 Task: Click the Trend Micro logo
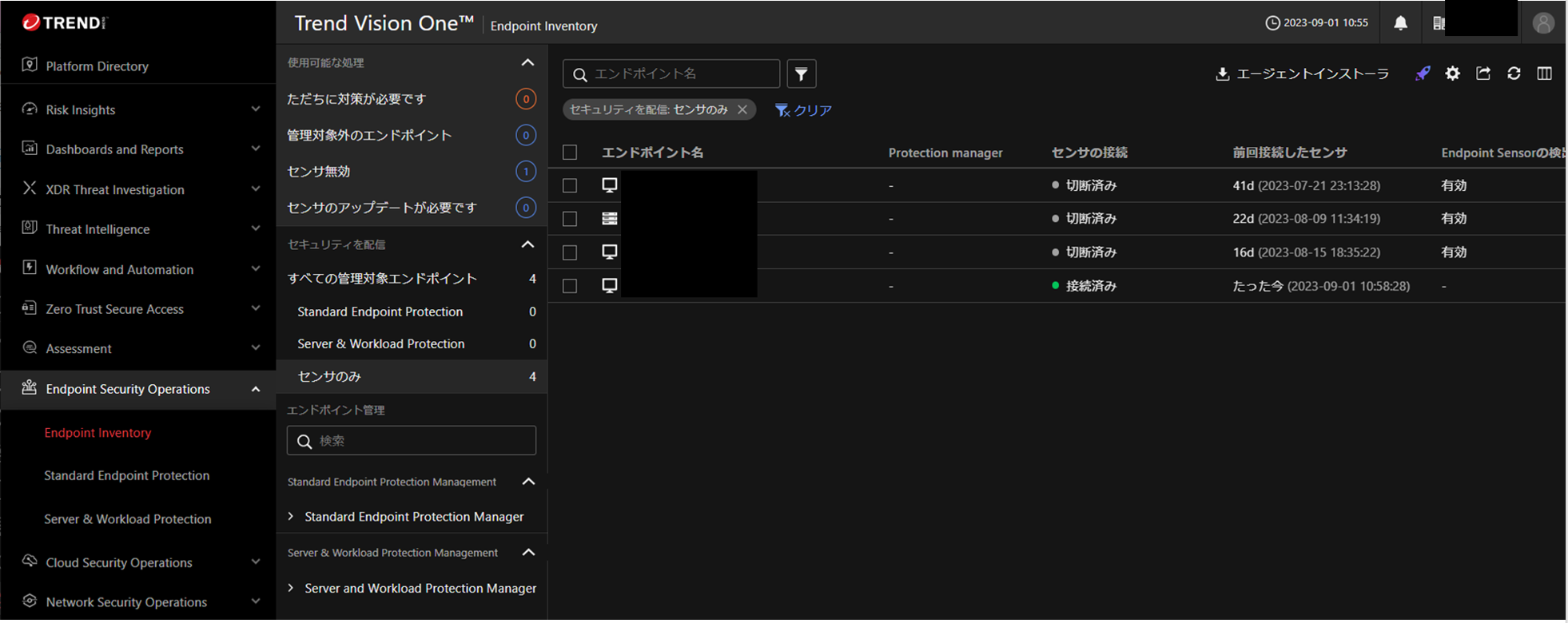pos(65,22)
